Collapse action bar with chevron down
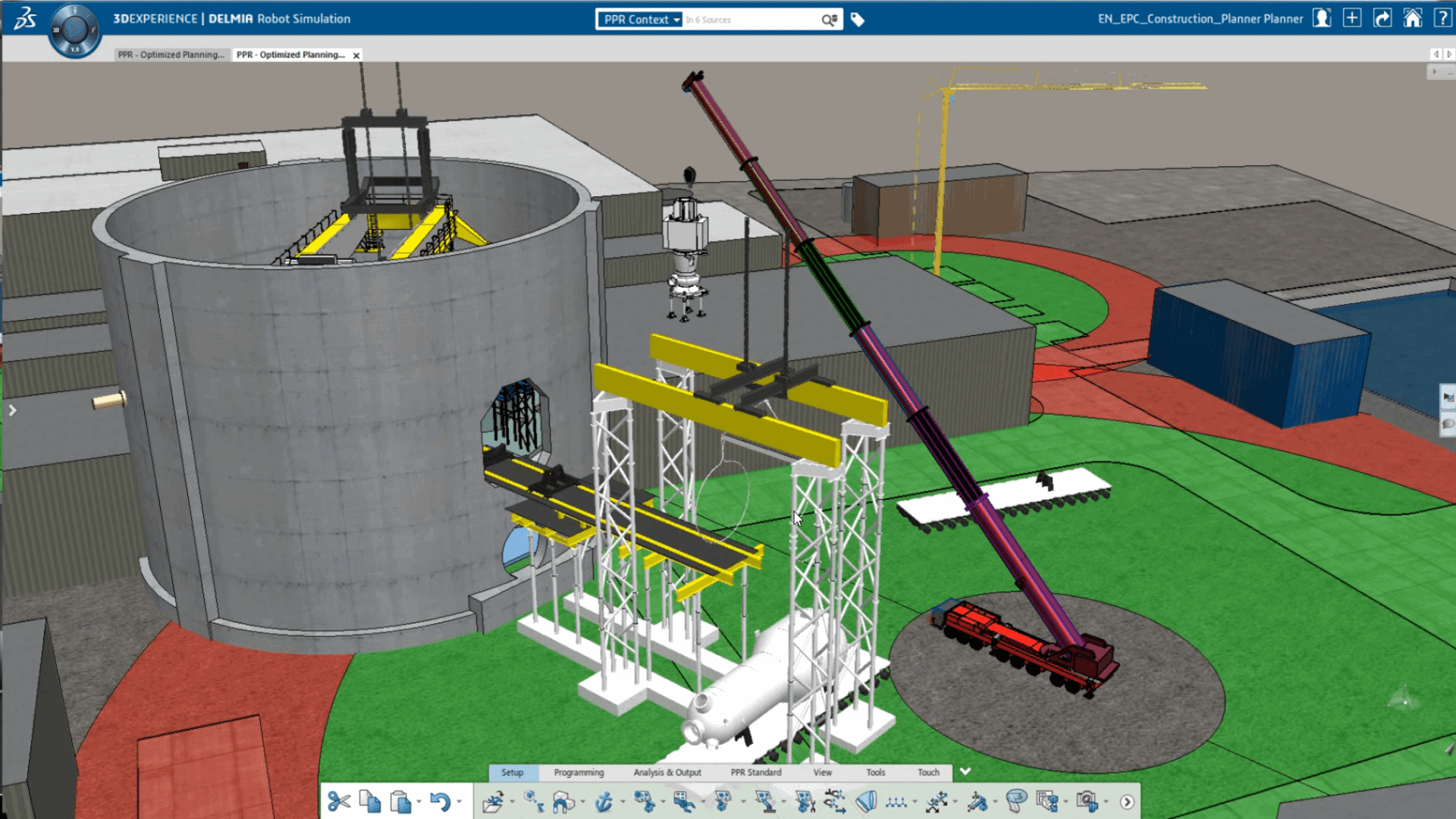 tap(965, 771)
